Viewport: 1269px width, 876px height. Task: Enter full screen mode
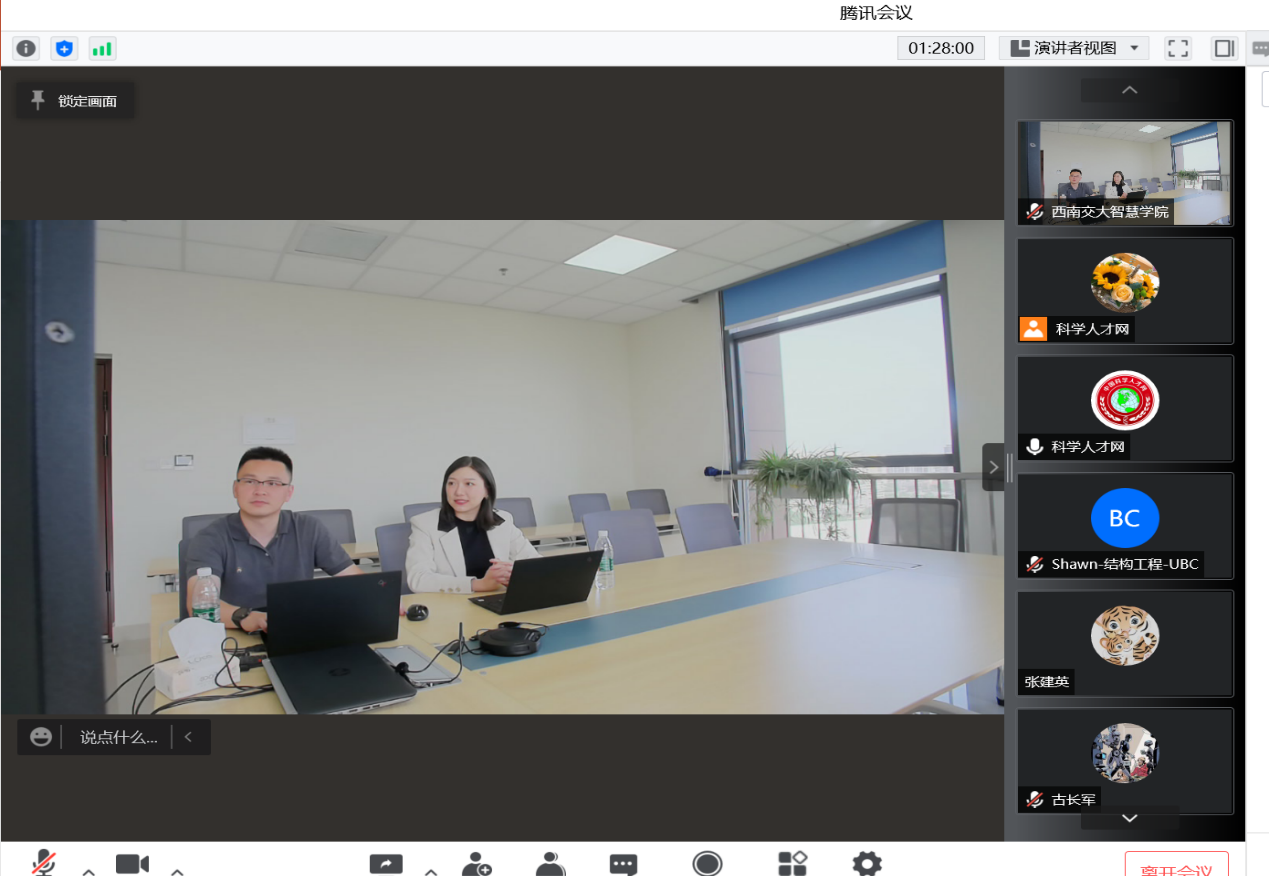point(1178,48)
